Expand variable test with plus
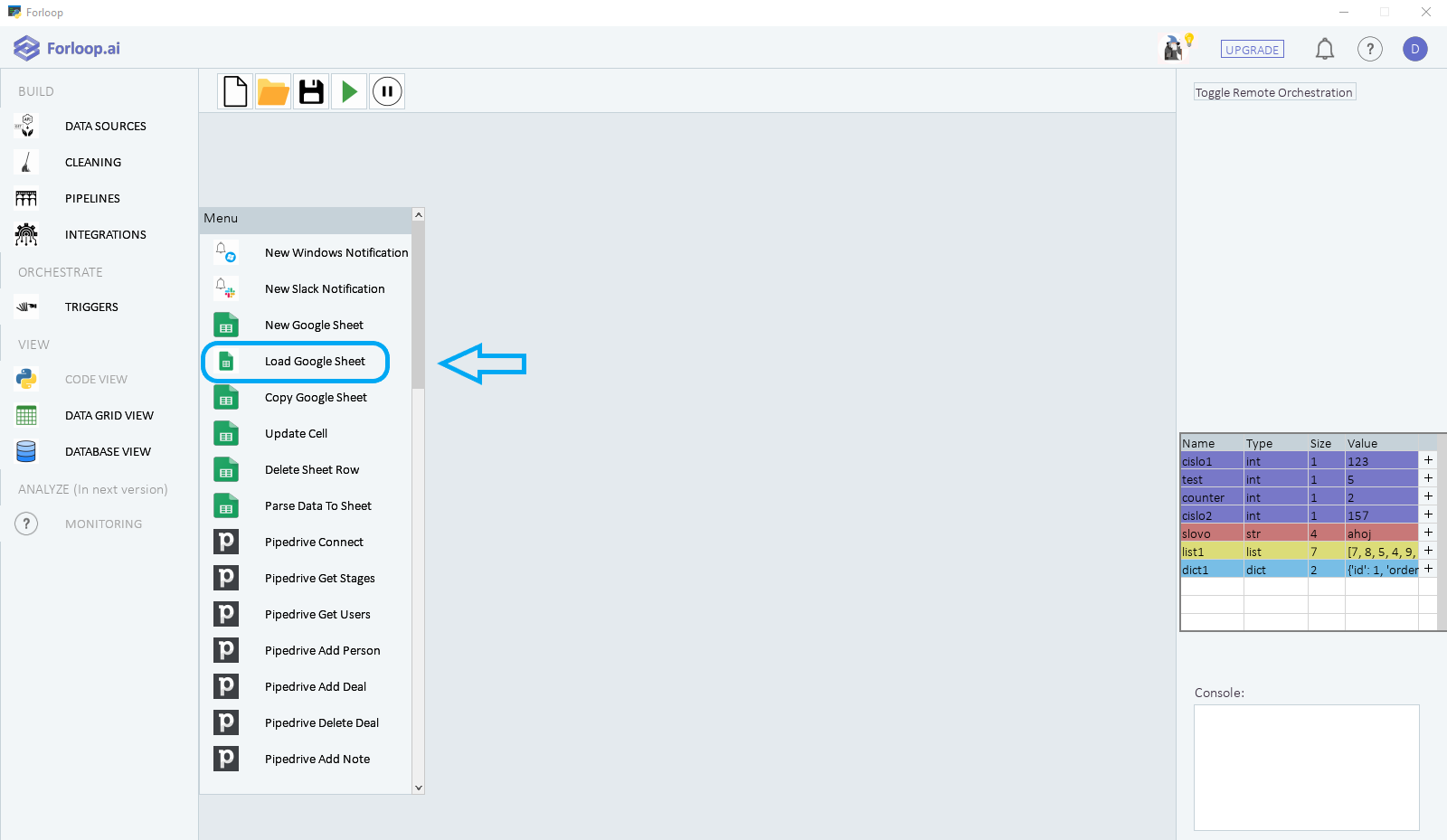1447x840 pixels. (x=1428, y=478)
